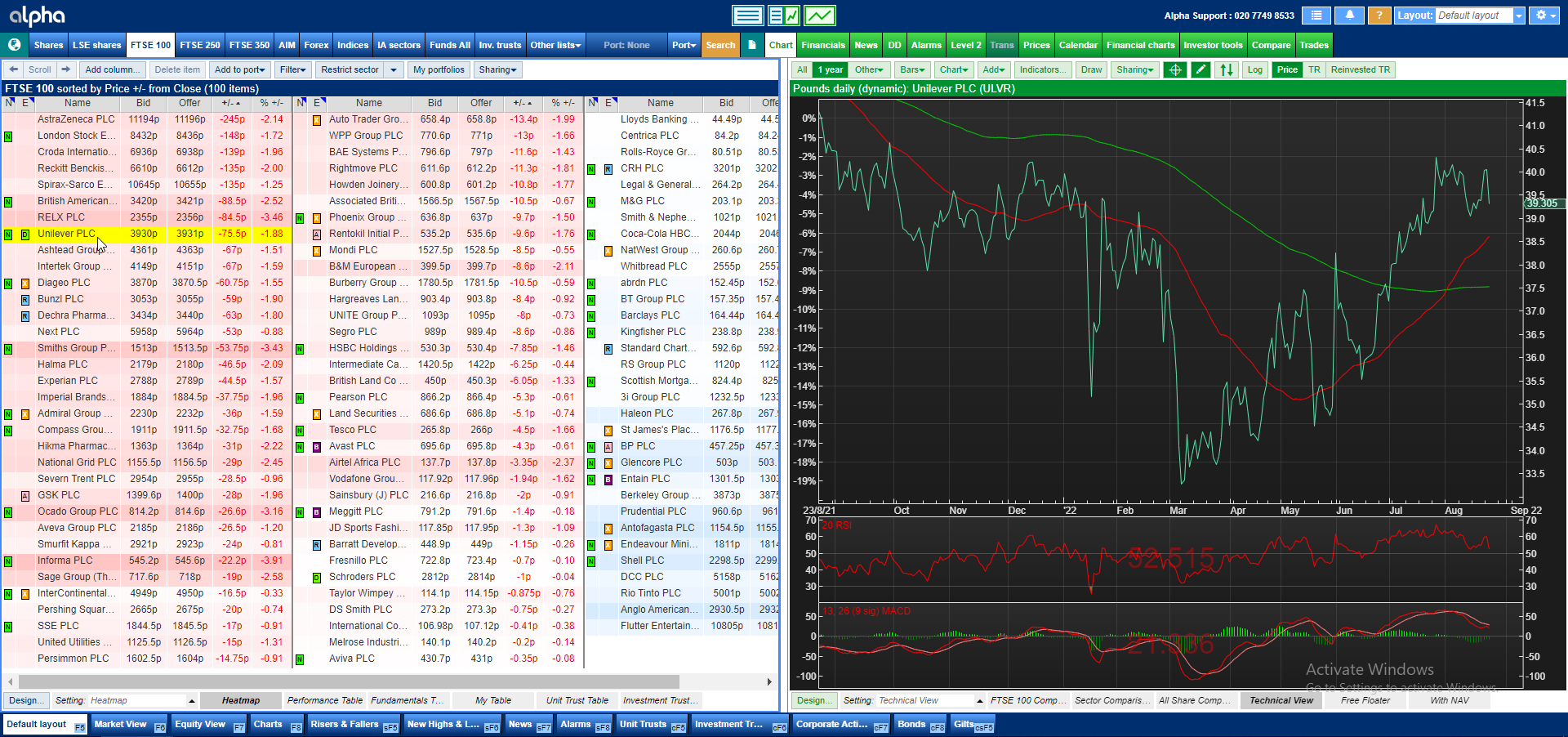1568x737 pixels.
Task: Open the Bars dropdown in chart toolbar
Action: tap(912, 69)
